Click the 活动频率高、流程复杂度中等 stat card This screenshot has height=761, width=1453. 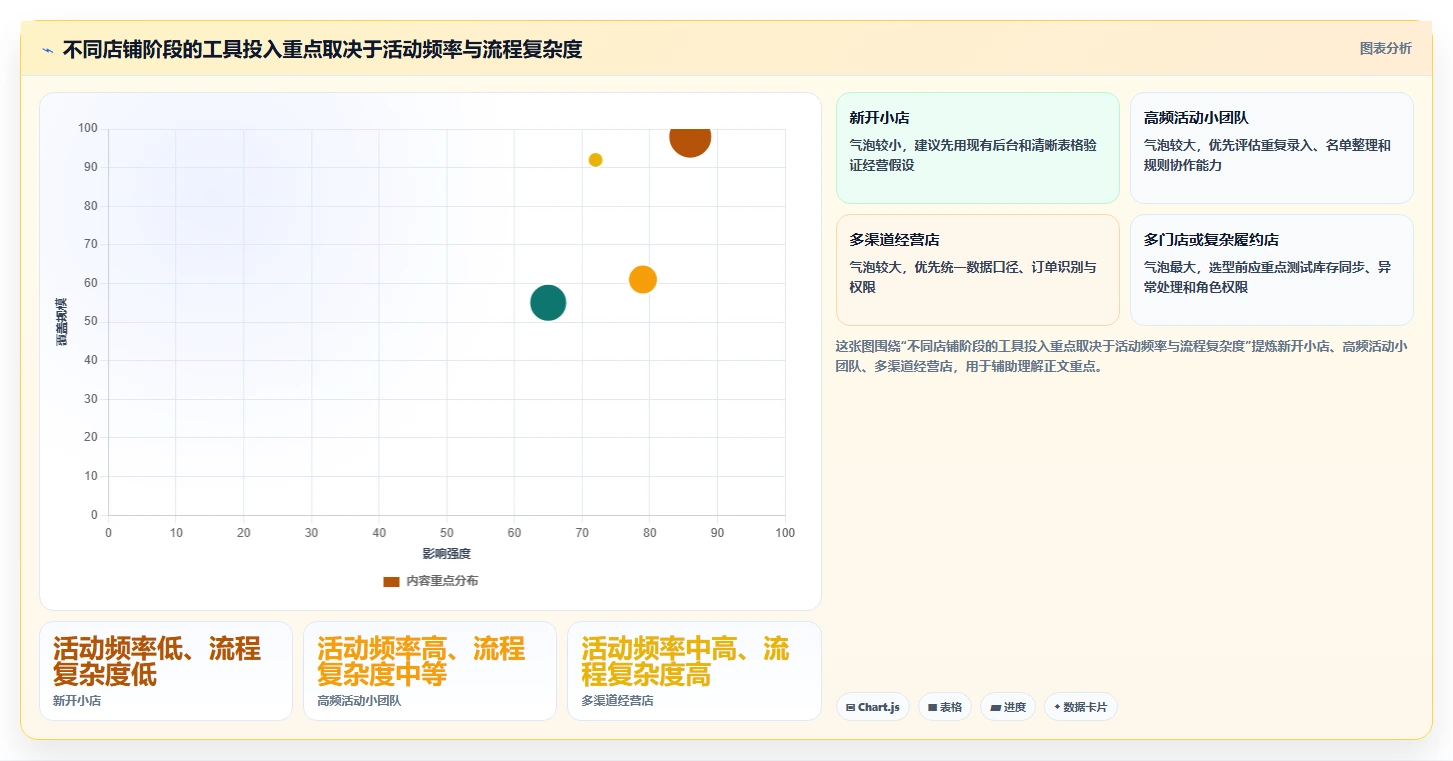click(x=430, y=671)
